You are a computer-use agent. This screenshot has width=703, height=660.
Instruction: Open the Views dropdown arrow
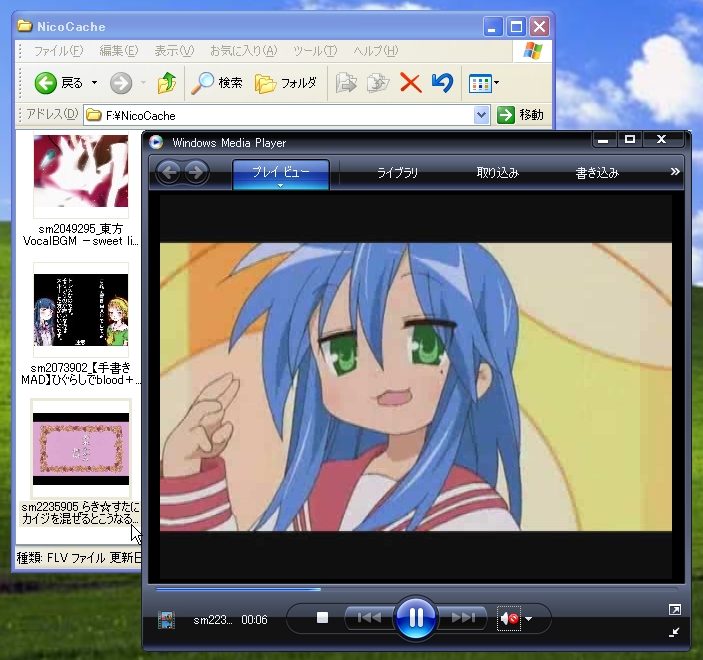pos(496,83)
